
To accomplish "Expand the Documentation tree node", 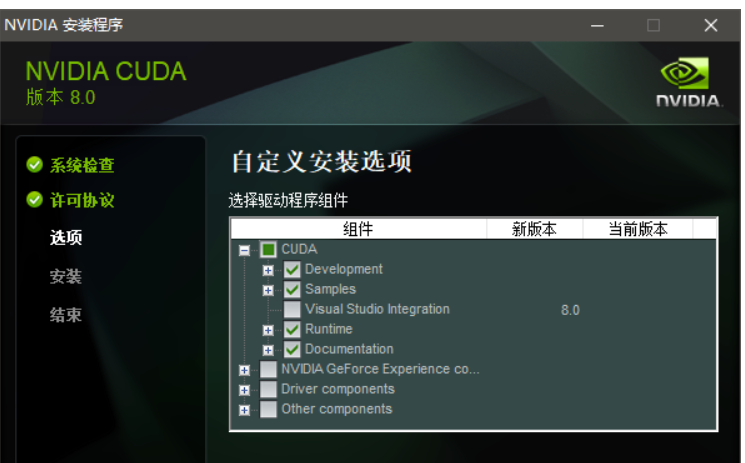I will click(x=268, y=350).
